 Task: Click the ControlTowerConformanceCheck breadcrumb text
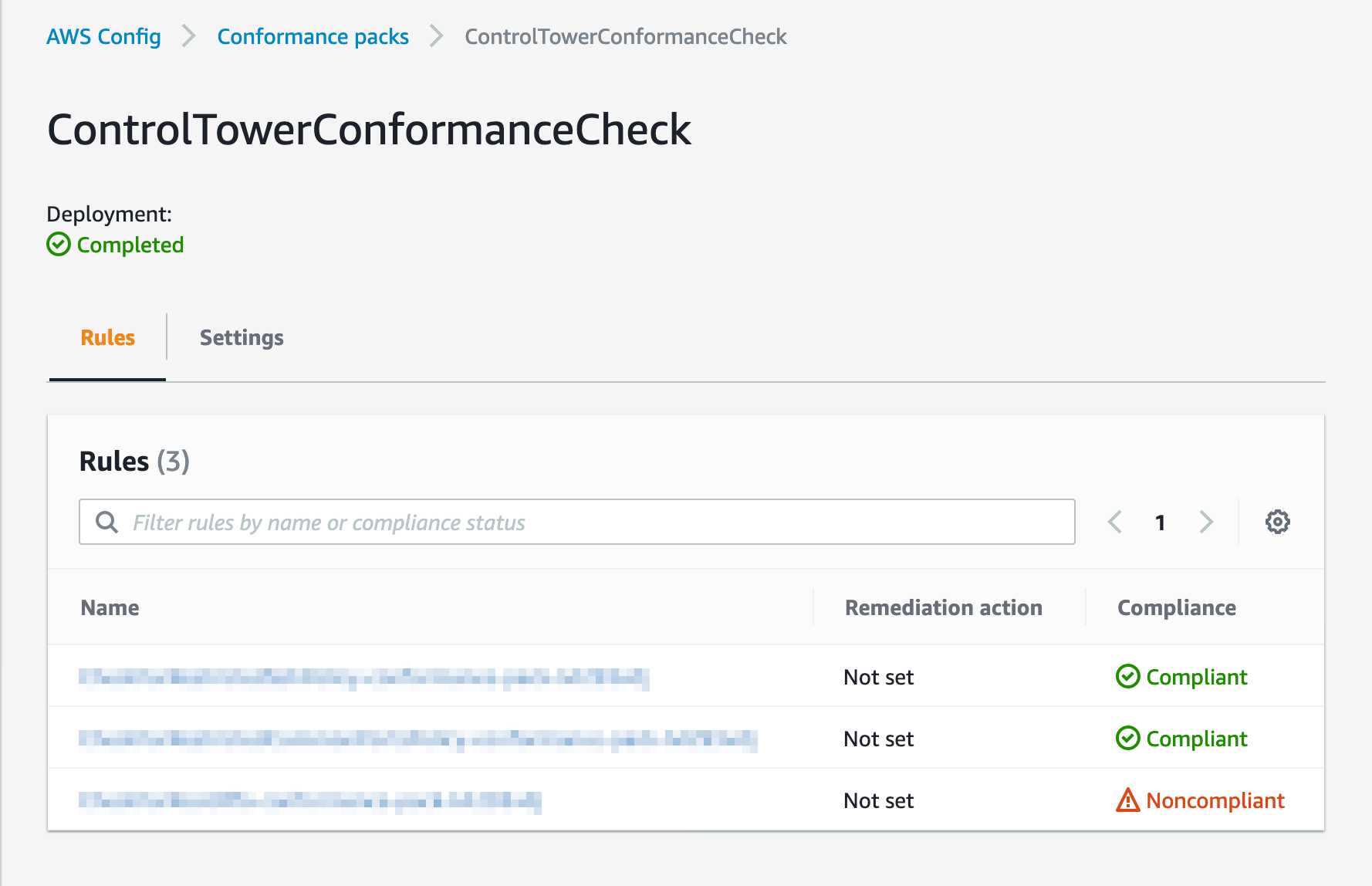626,36
